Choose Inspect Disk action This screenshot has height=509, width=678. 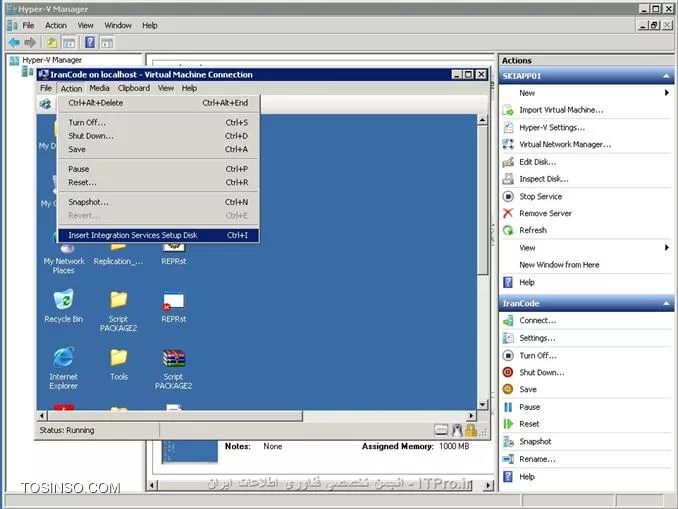544,179
